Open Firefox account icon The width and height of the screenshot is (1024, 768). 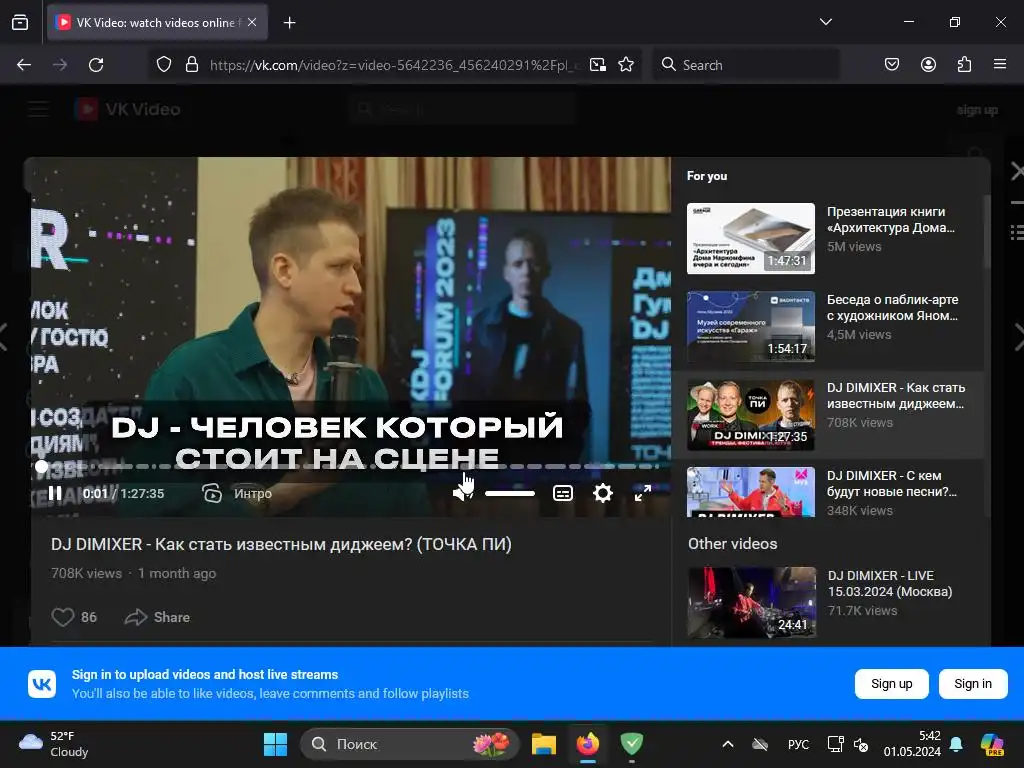(928, 65)
